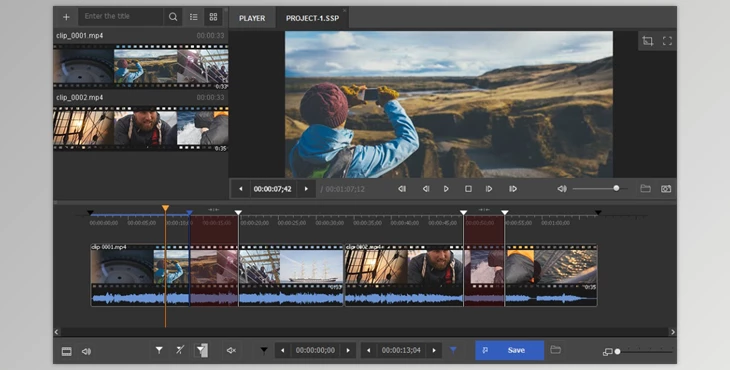Decrease selection end time 00:00:13;04
Screen dimensions: 730x370
coord(369,350)
